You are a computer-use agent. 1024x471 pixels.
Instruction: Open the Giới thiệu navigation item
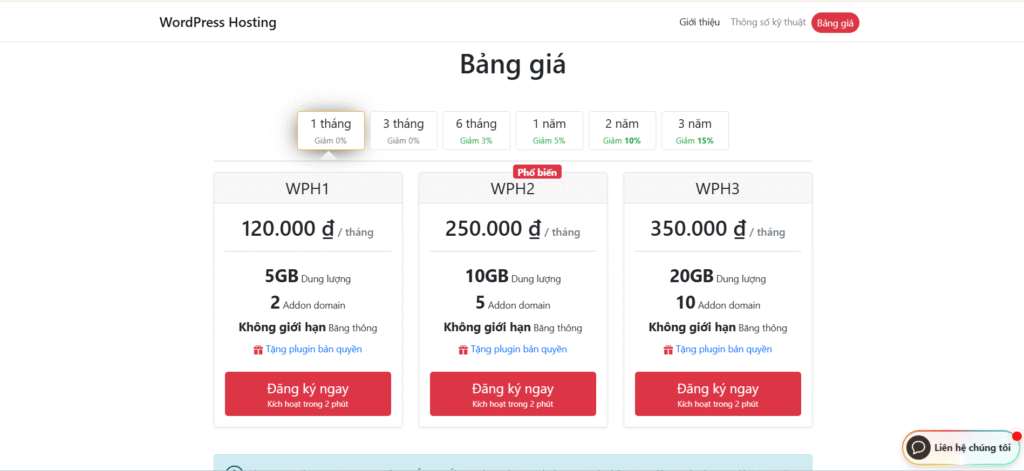699,23
